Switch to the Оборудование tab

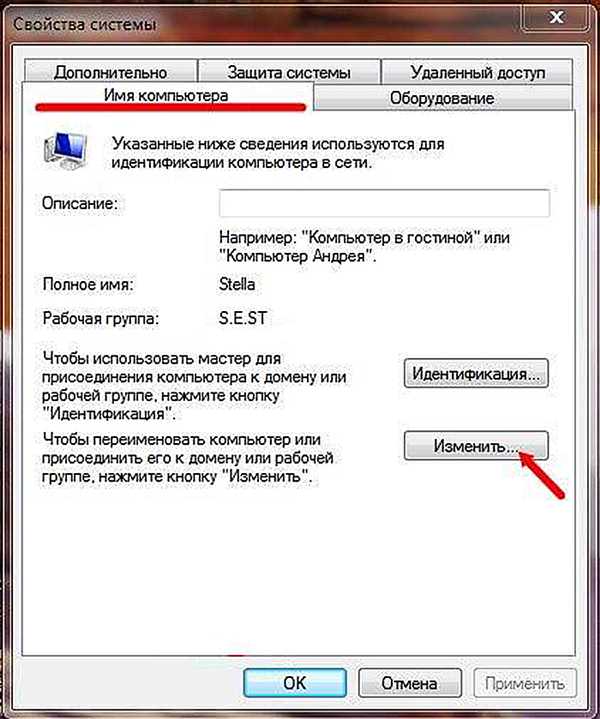point(442,98)
